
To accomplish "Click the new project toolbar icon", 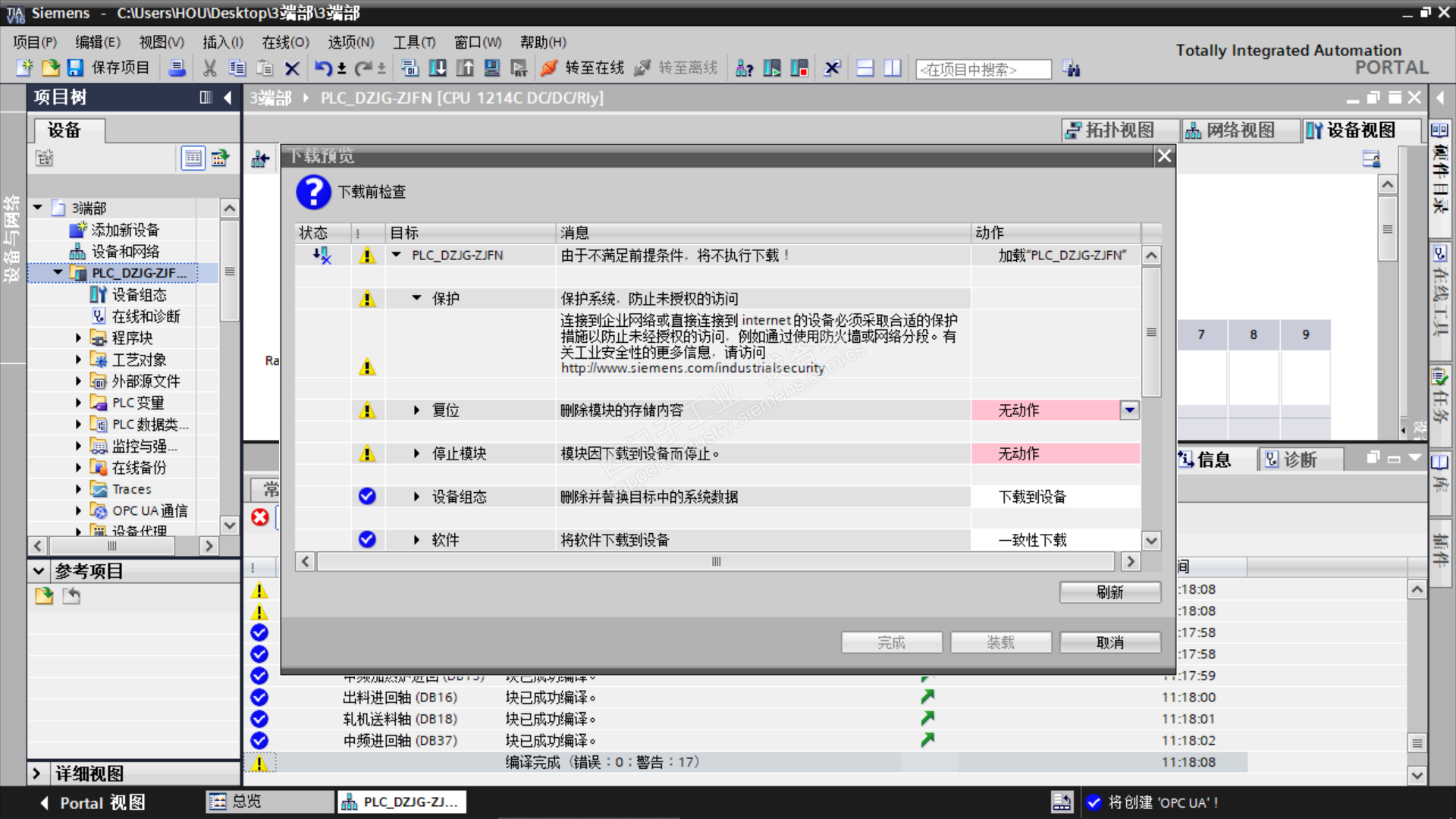I will [24, 68].
